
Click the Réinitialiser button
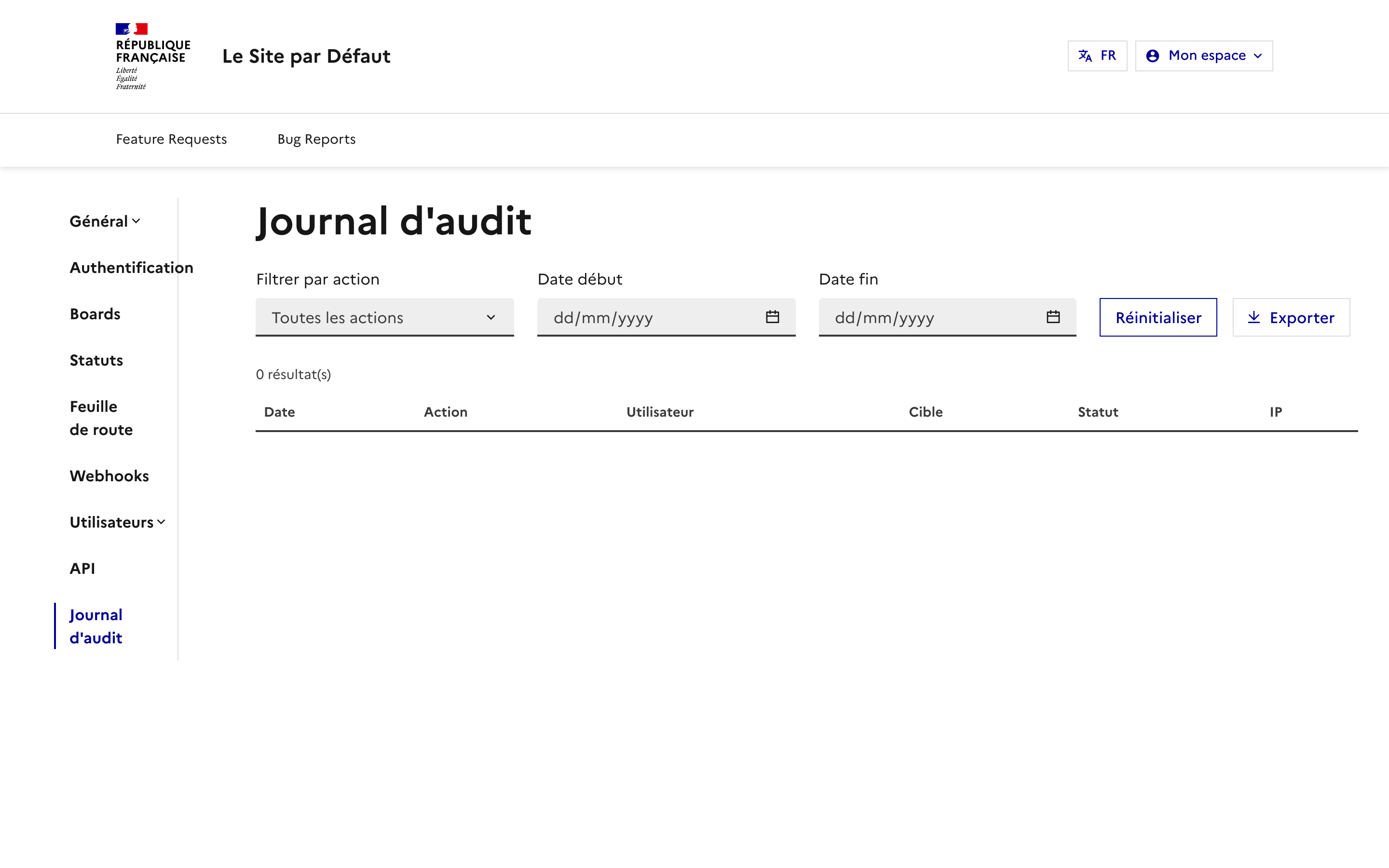click(1157, 317)
